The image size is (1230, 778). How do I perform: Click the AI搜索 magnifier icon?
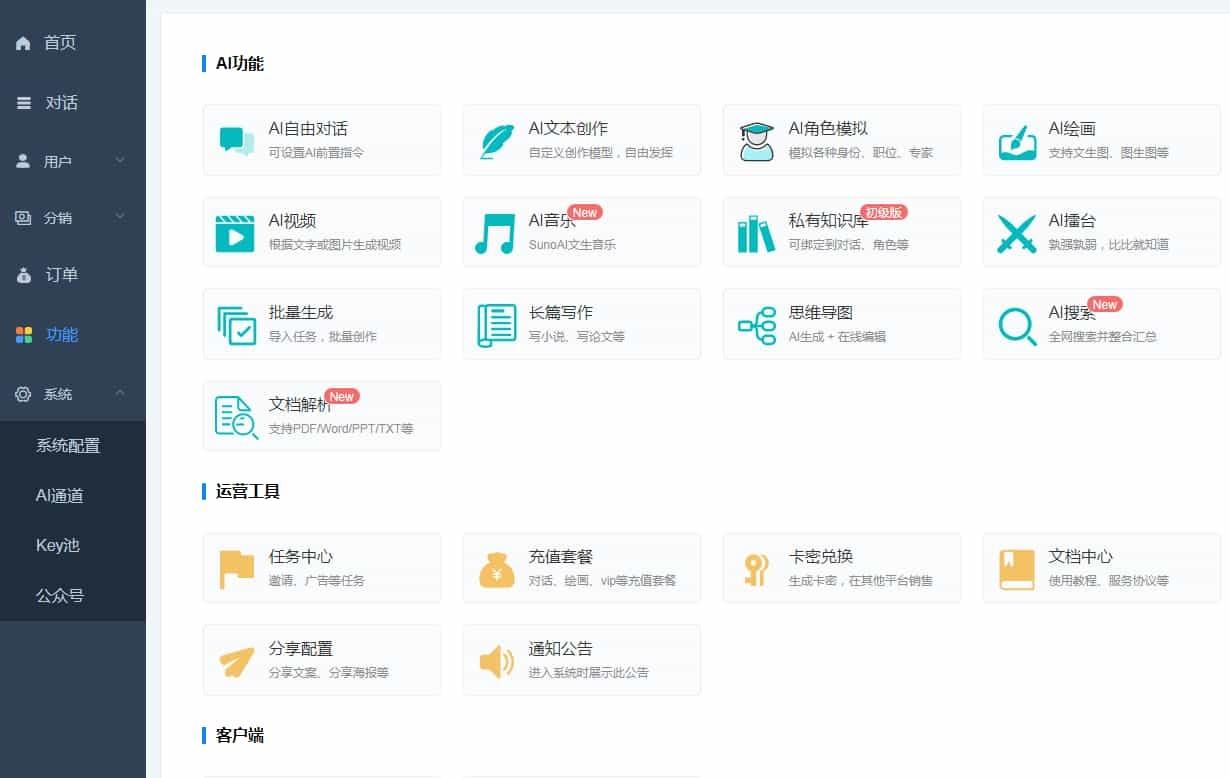(x=1017, y=326)
